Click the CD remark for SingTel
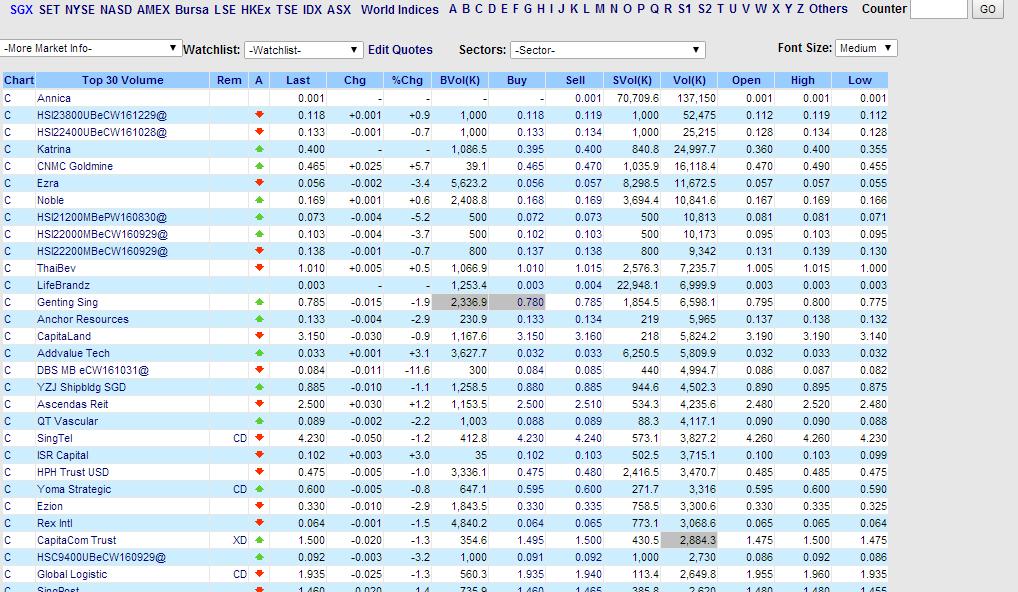Image resolution: width=1018 pixels, height=592 pixels. click(240, 438)
